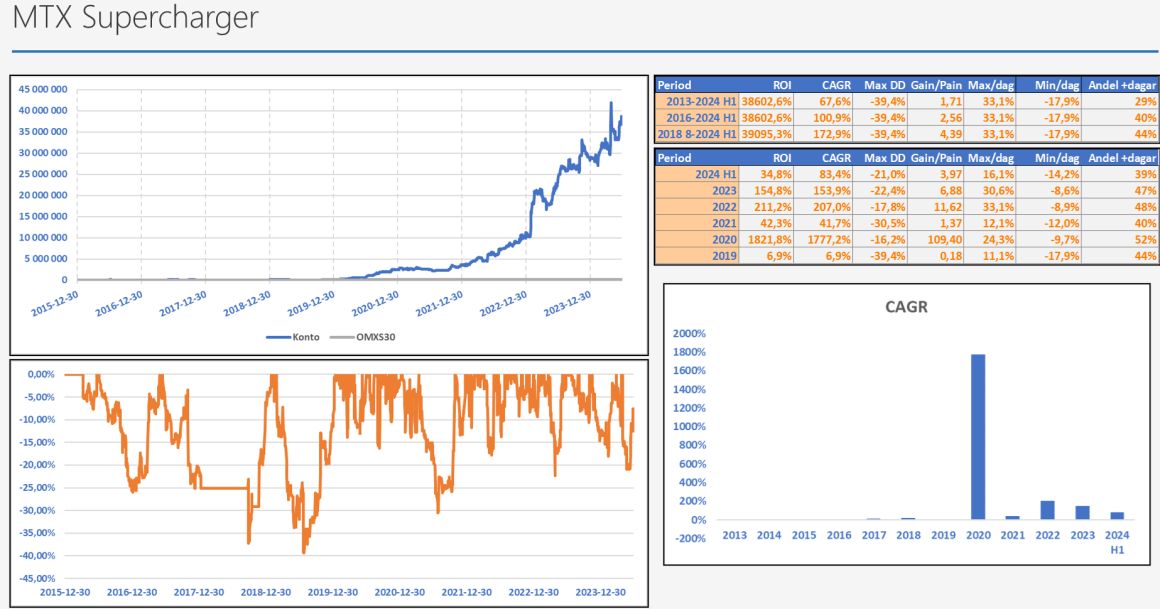
Task: Click Max/dag value 16,1%
Action: click(999, 174)
